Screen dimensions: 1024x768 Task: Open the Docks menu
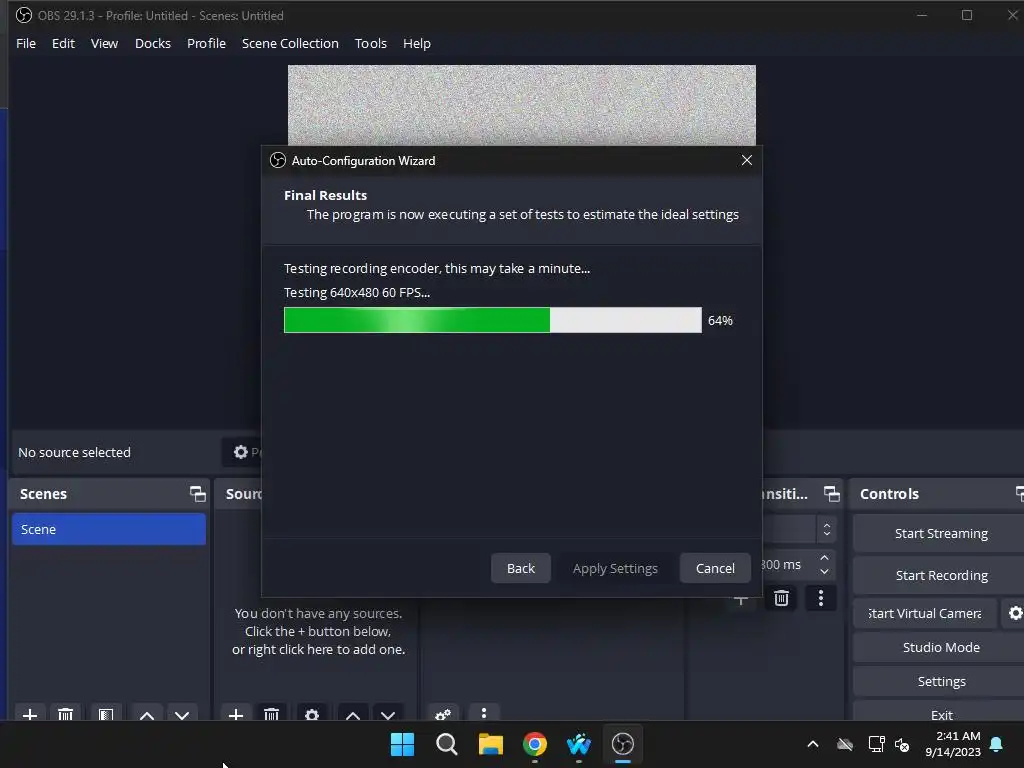point(153,43)
